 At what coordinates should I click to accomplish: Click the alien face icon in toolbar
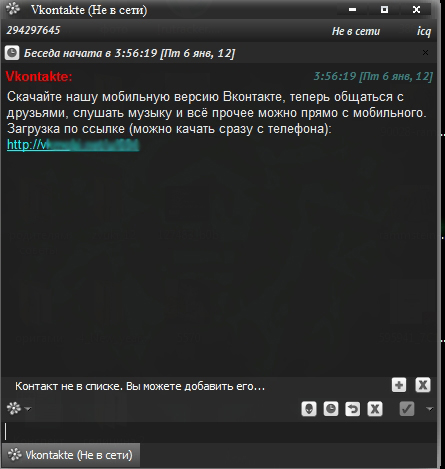click(x=309, y=409)
